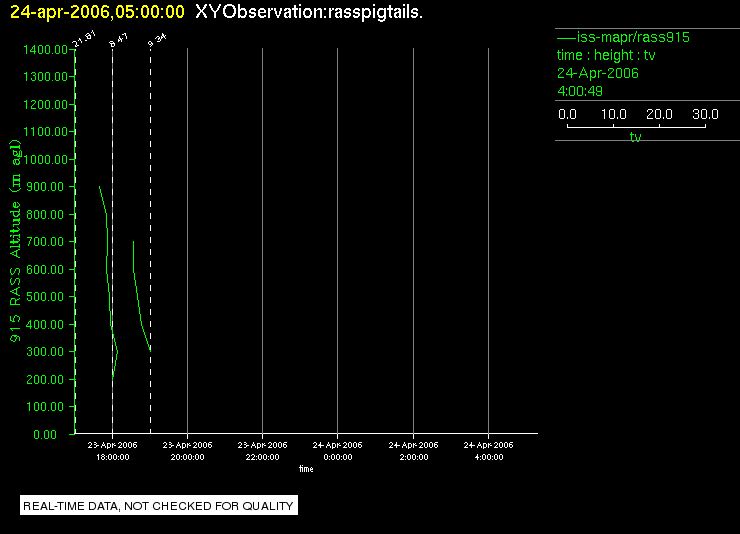740x534 pixels.
Task: Click the yellow timestamp 24-apr-2006,05:00:00
Action: [x=97, y=12]
